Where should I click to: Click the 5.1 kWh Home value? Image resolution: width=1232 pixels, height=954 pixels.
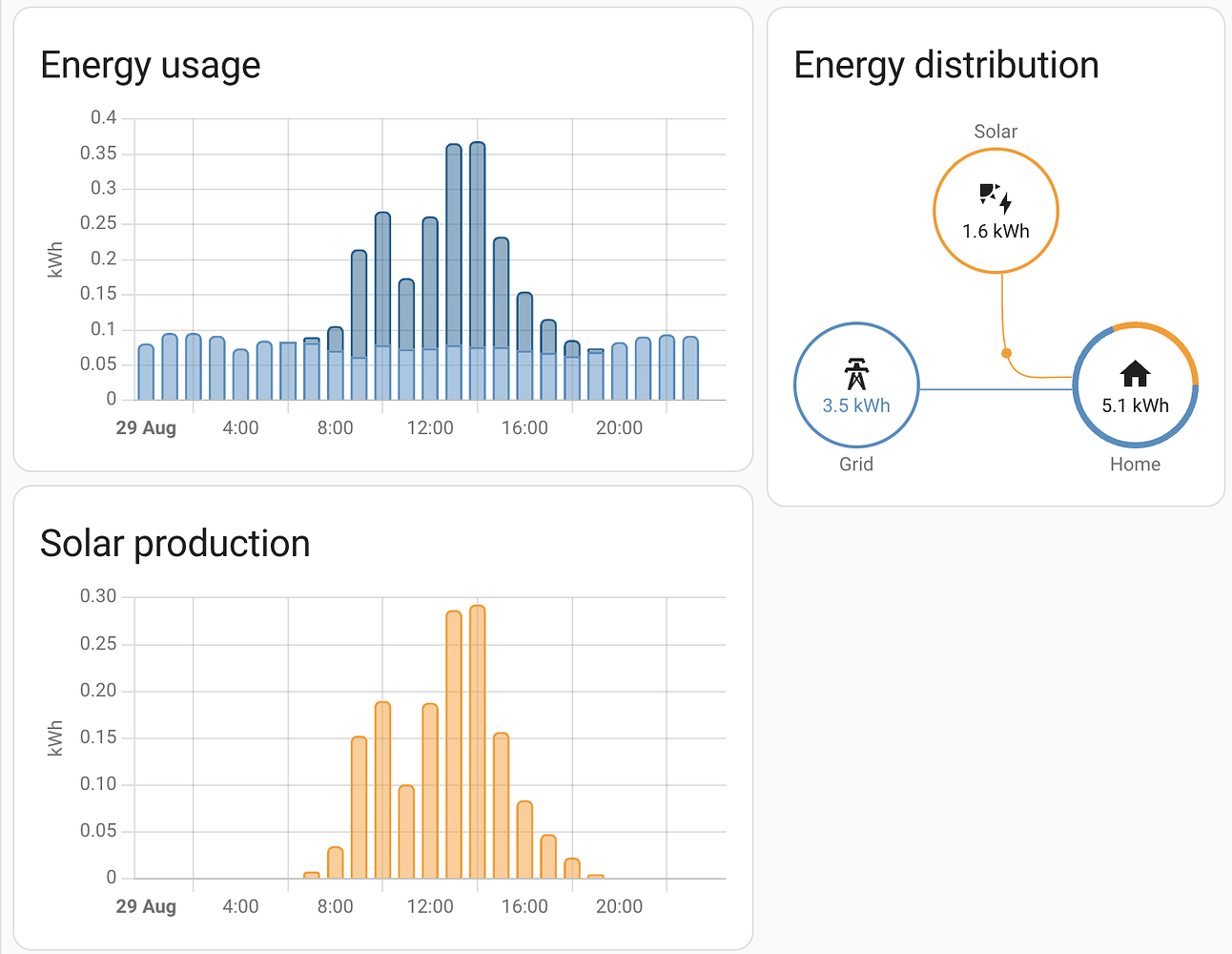(1135, 404)
